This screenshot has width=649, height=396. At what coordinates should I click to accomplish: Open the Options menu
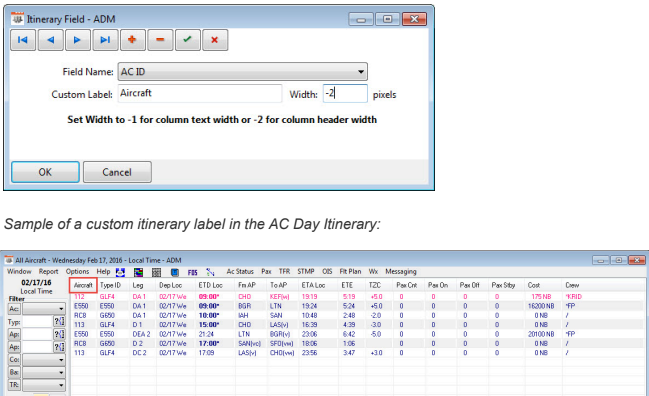tap(77, 271)
